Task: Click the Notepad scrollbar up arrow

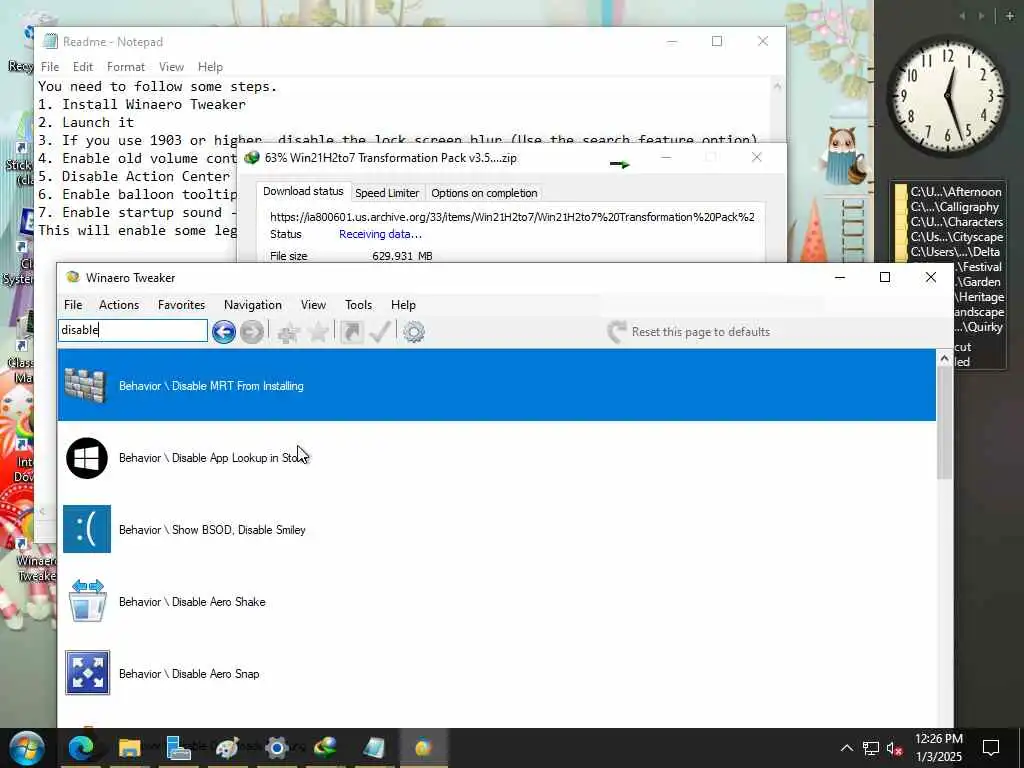Action: click(x=777, y=86)
